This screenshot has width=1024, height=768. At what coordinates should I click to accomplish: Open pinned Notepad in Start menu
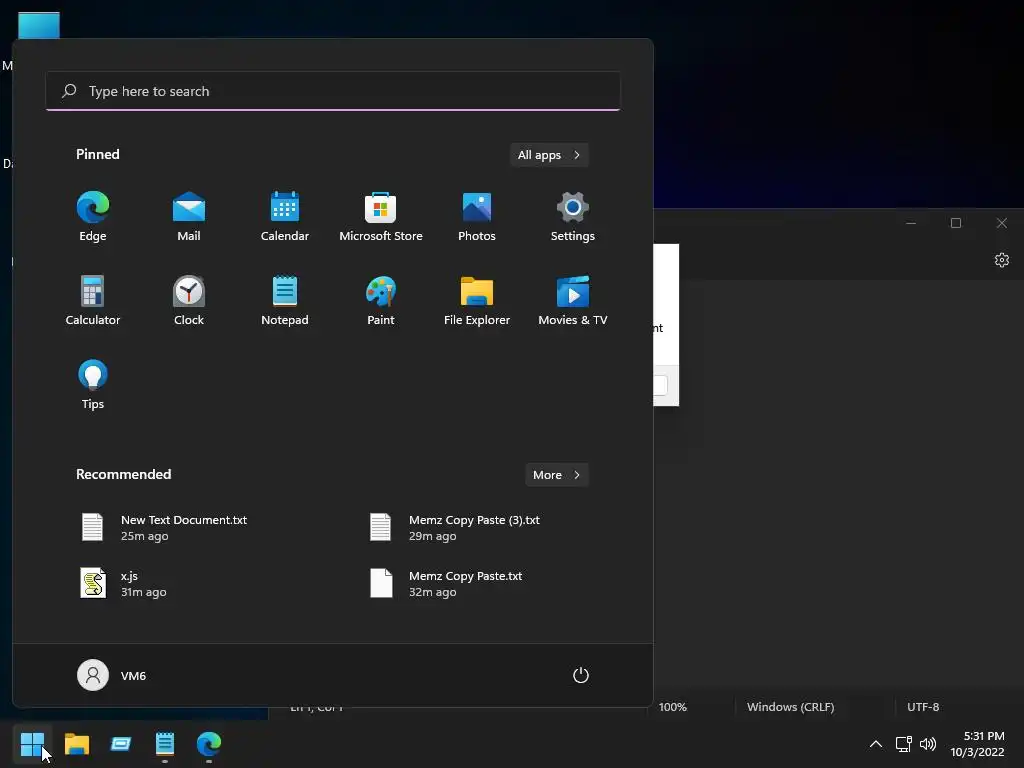pyautogui.click(x=285, y=300)
